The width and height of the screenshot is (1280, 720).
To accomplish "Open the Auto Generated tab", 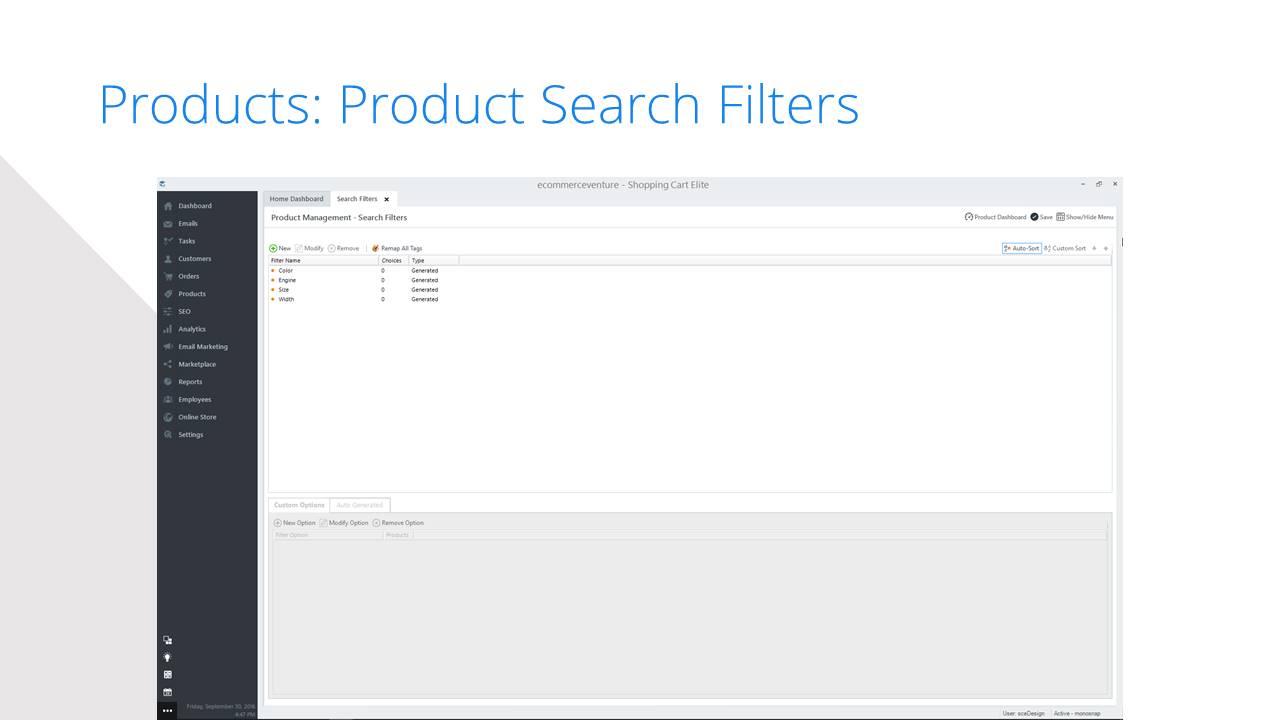I will coord(360,505).
